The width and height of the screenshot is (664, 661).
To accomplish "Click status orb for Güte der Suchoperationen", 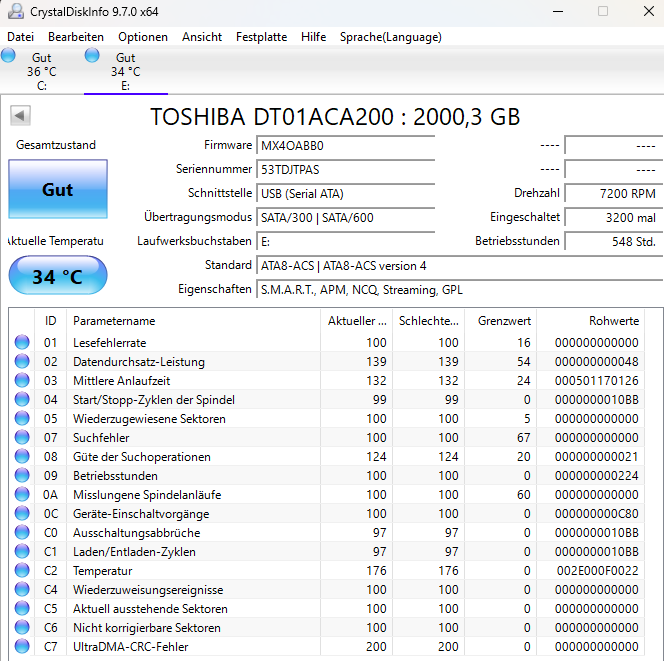I will [x=22, y=456].
